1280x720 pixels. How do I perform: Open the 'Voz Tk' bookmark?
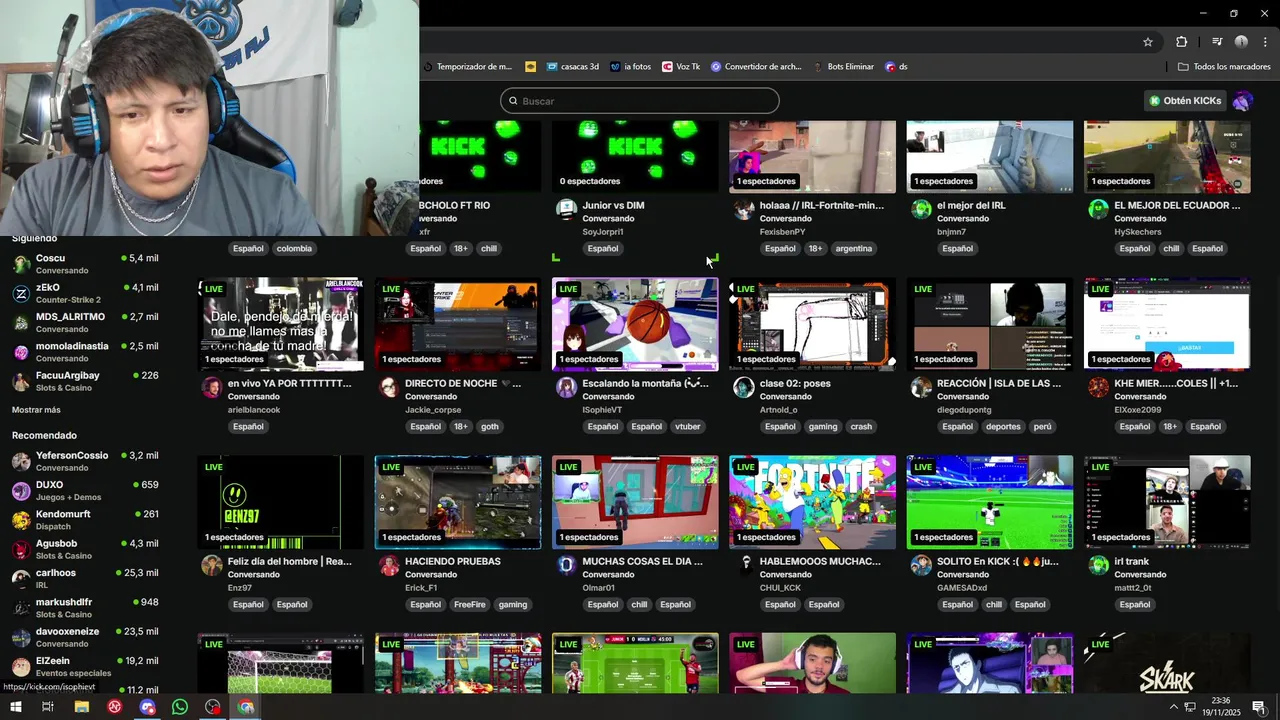click(x=681, y=67)
